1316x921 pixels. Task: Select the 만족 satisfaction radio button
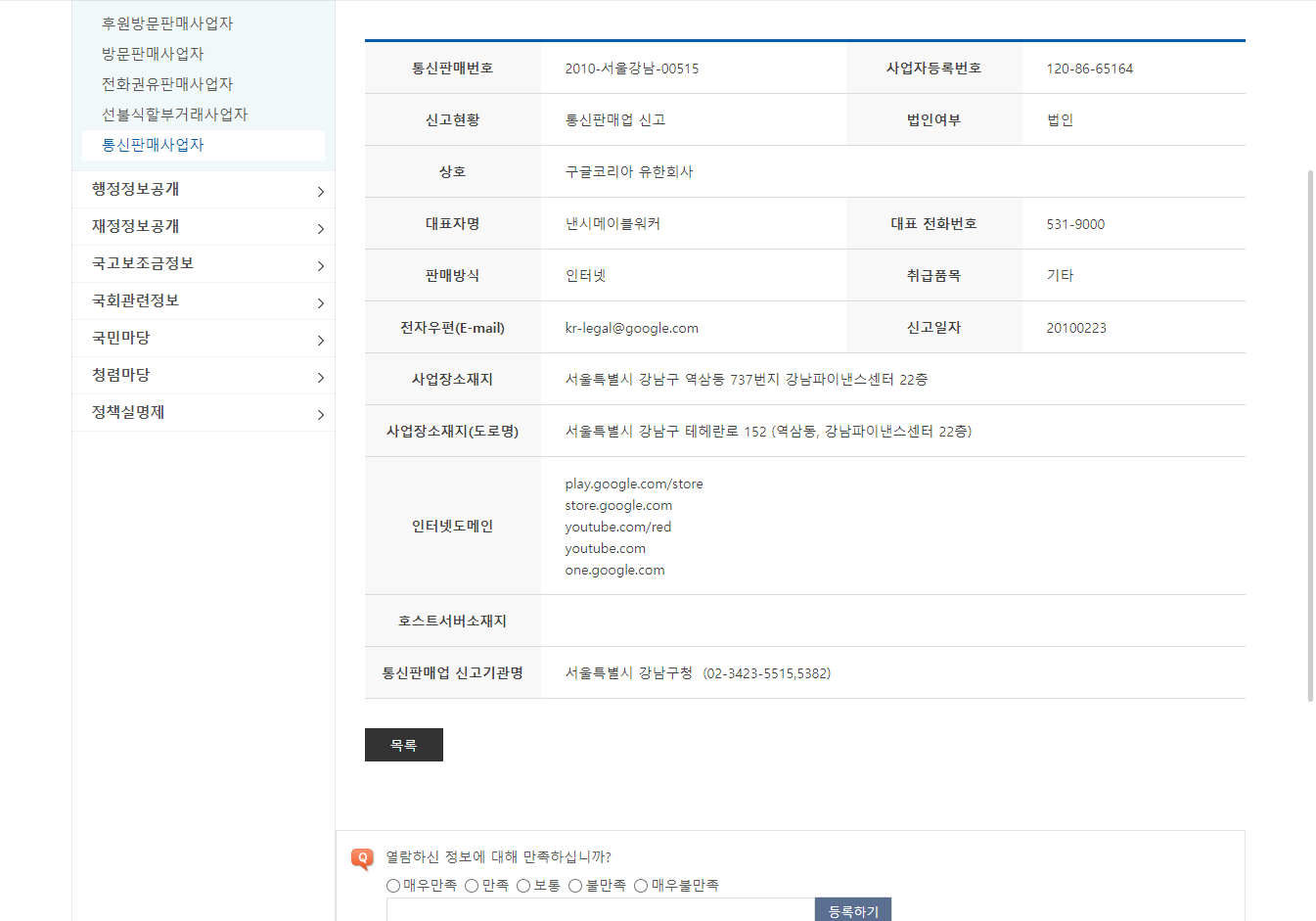coord(472,886)
